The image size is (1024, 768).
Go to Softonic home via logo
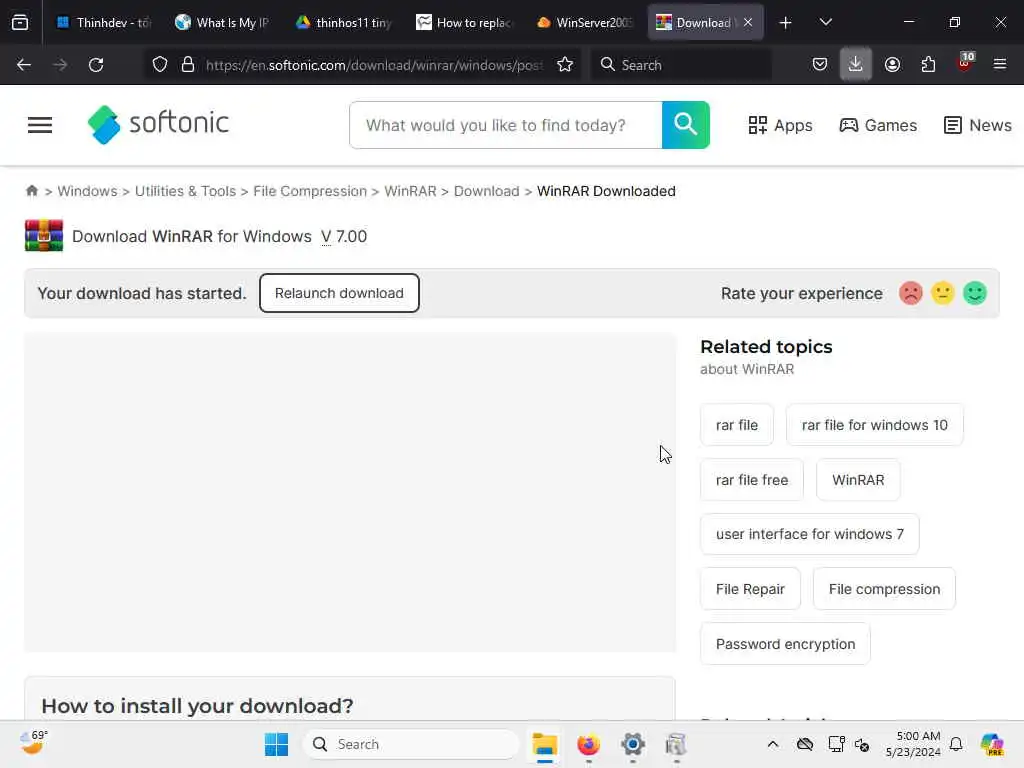159,124
